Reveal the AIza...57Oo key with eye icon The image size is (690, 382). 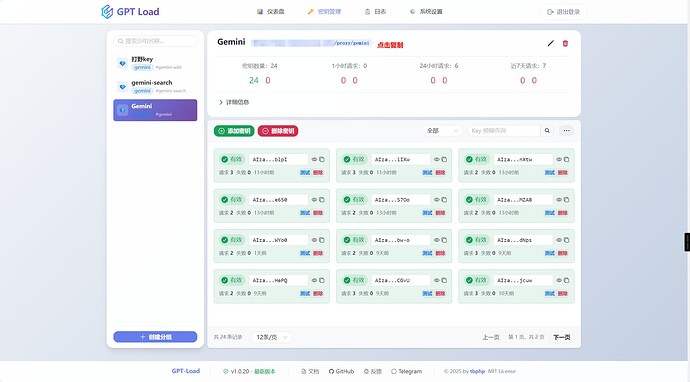point(437,200)
